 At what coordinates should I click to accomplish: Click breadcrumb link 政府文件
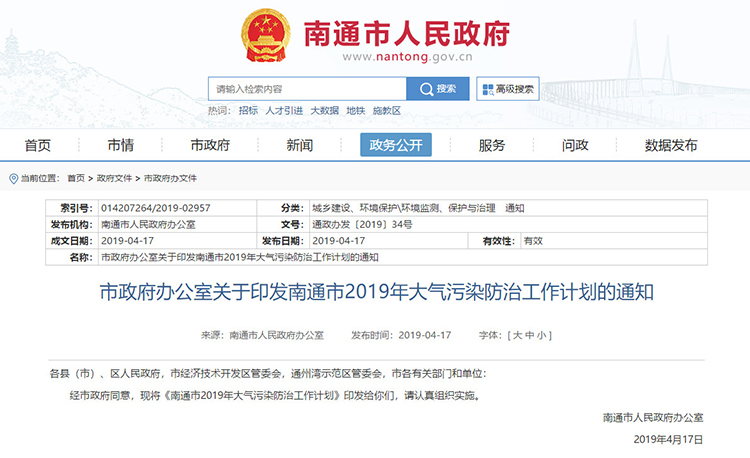click(114, 178)
